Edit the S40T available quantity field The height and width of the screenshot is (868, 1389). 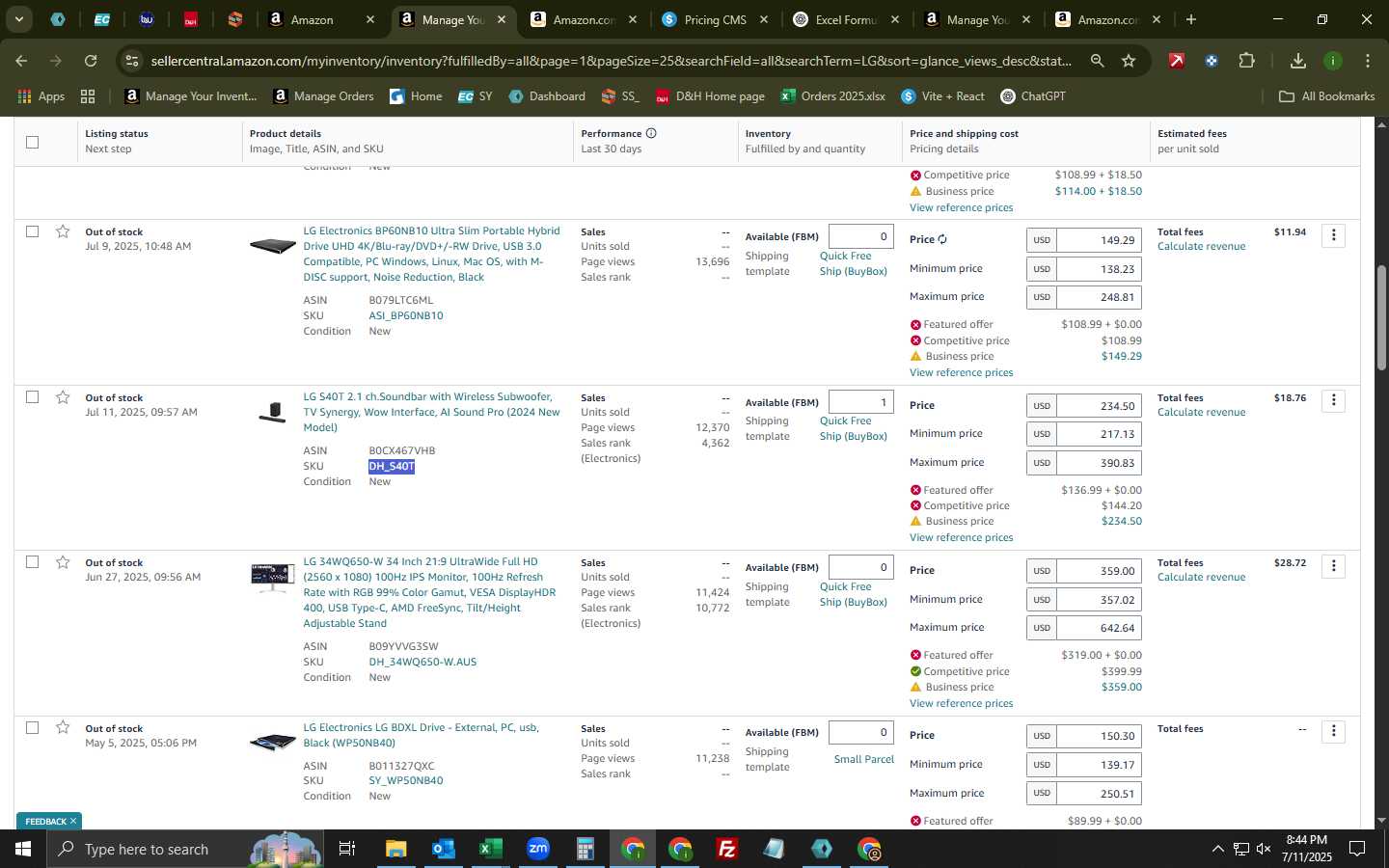[x=860, y=402]
